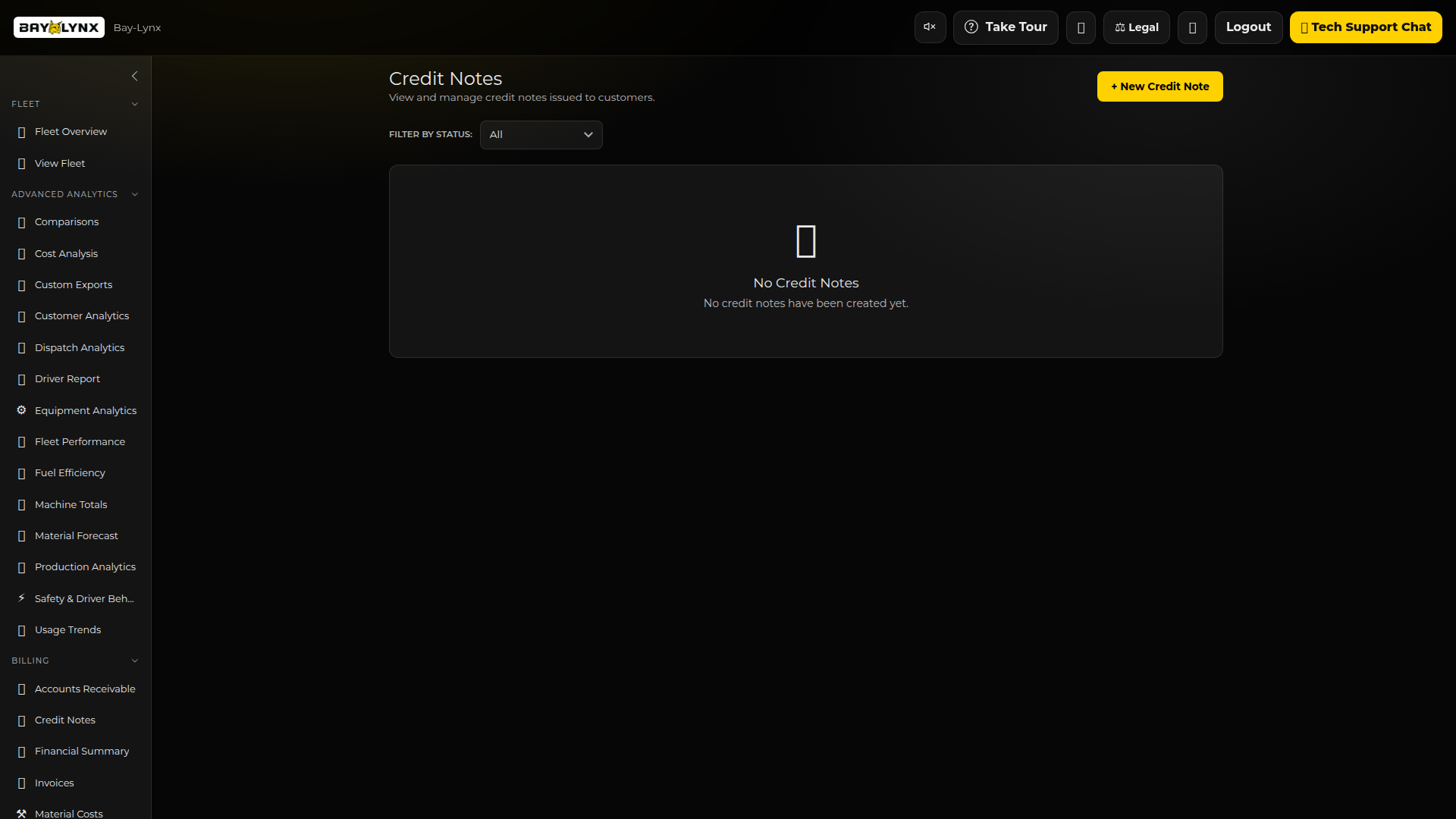This screenshot has height=819, width=1456.
Task: Open Accounts Receivable in the sidebar
Action: coord(85,689)
